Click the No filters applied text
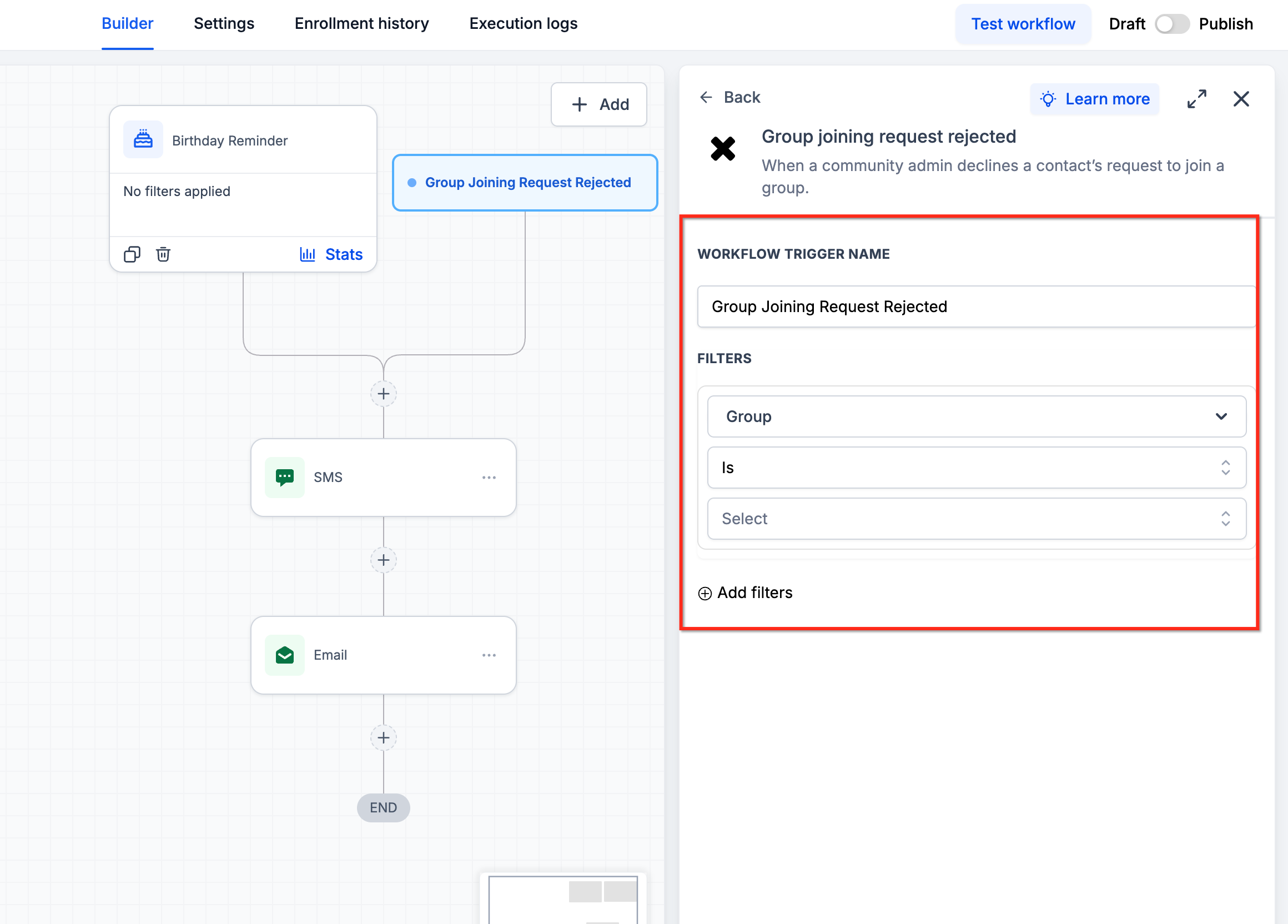 pos(177,192)
